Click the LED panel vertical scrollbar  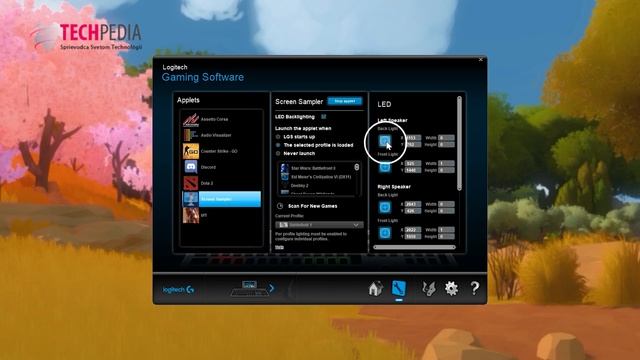click(459, 143)
